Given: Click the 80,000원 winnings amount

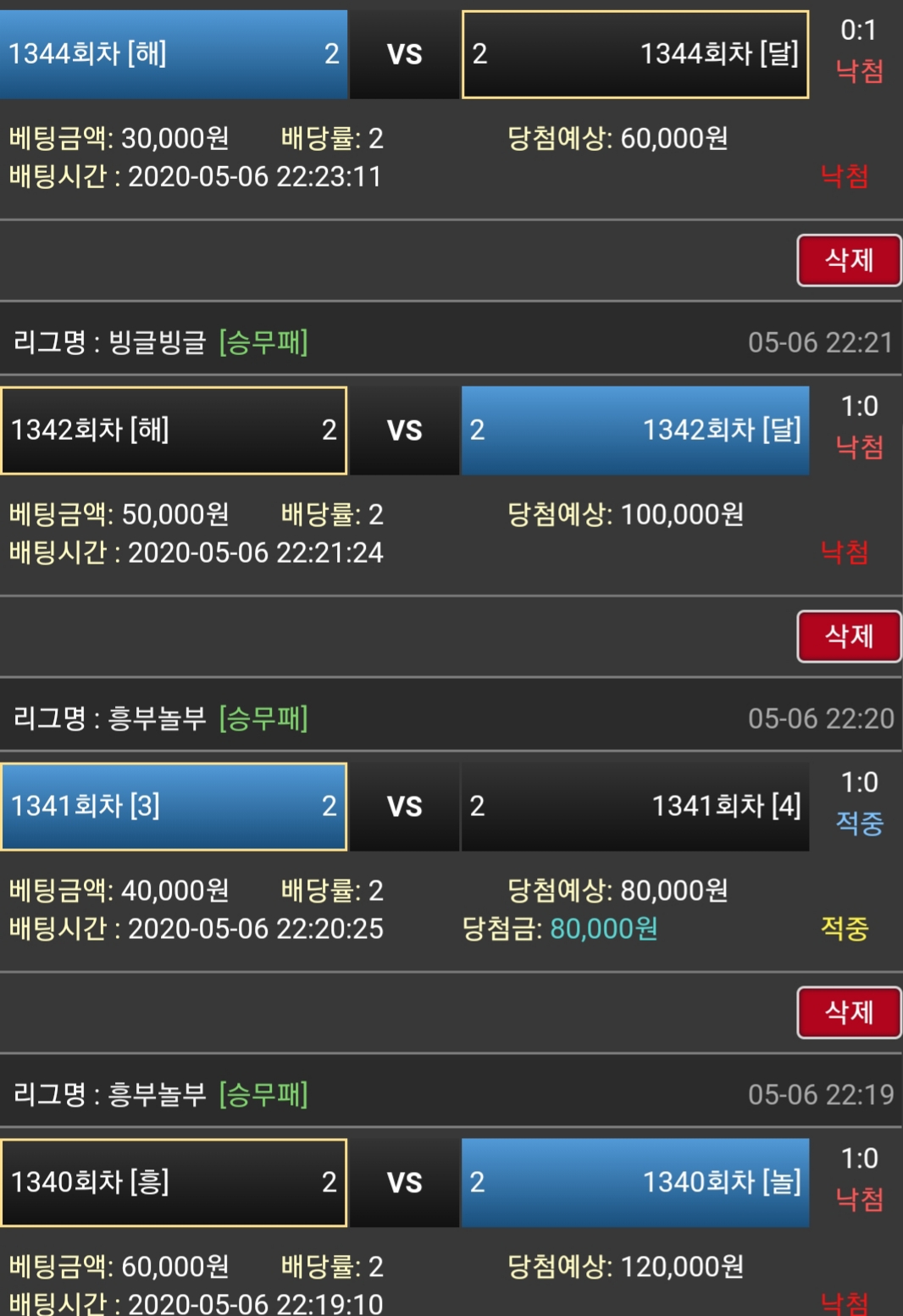Looking at the screenshot, I should point(603,929).
